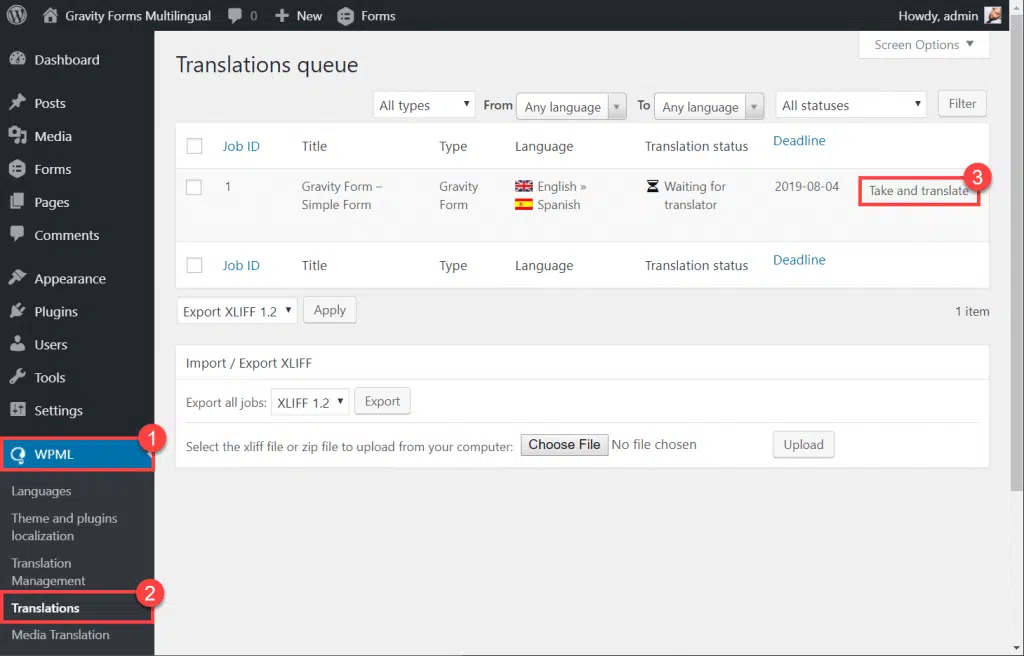Image resolution: width=1024 pixels, height=656 pixels.
Task: Toggle select-all checkbox in table footer
Action: tap(195, 265)
